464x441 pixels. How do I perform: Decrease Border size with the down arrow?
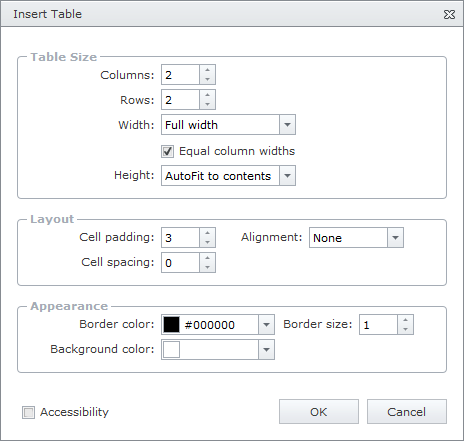pyautogui.click(x=405, y=329)
